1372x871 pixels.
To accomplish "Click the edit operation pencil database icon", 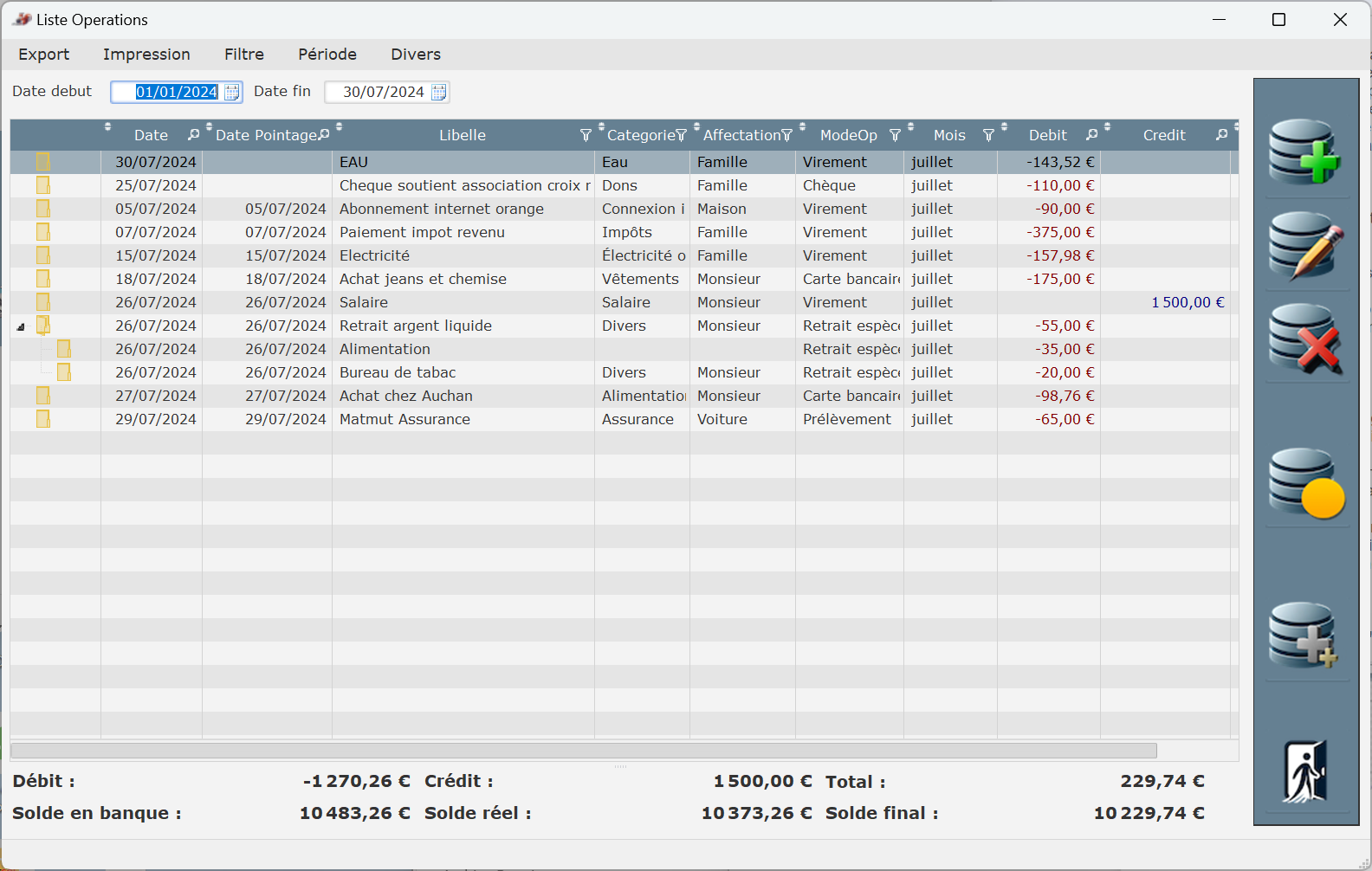I will pyautogui.click(x=1305, y=246).
